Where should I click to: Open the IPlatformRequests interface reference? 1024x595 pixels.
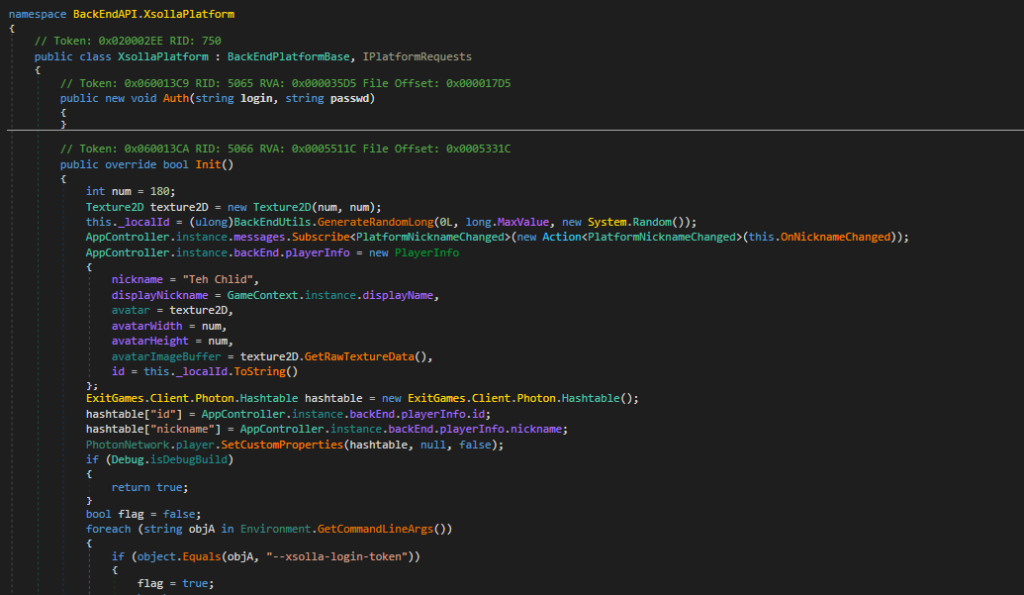coord(417,56)
